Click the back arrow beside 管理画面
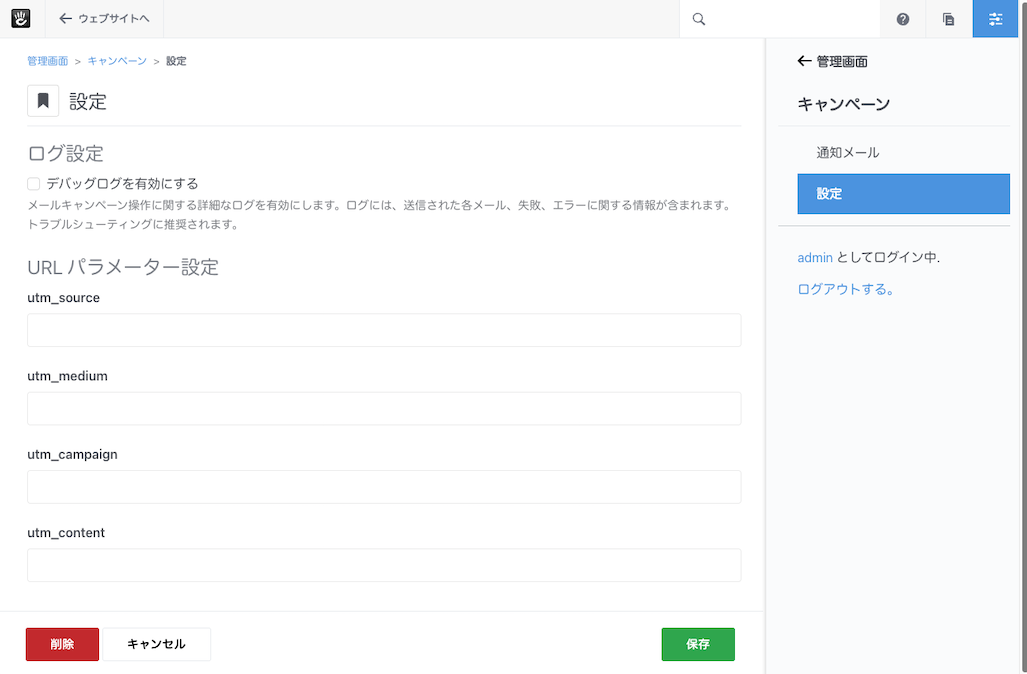This screenshot has width=1027, height=674. 804,61
